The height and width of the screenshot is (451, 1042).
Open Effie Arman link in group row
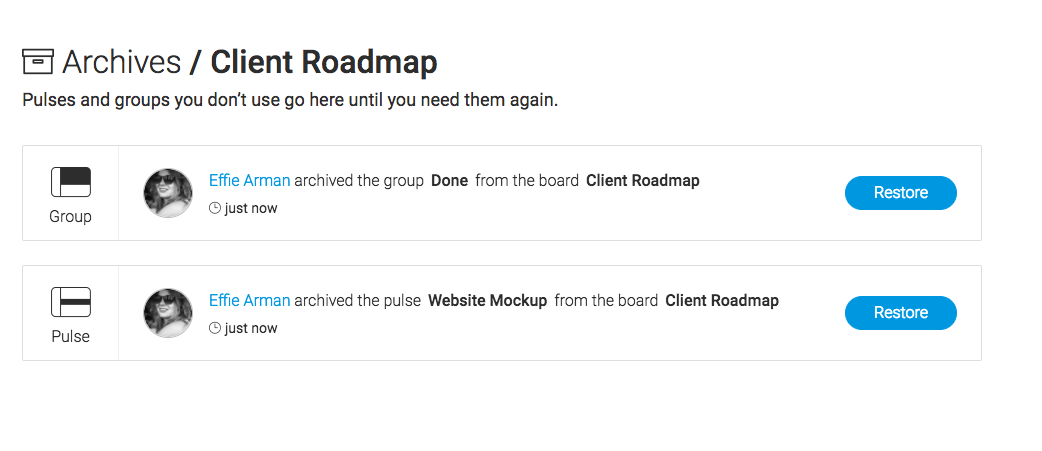(249, 180)
